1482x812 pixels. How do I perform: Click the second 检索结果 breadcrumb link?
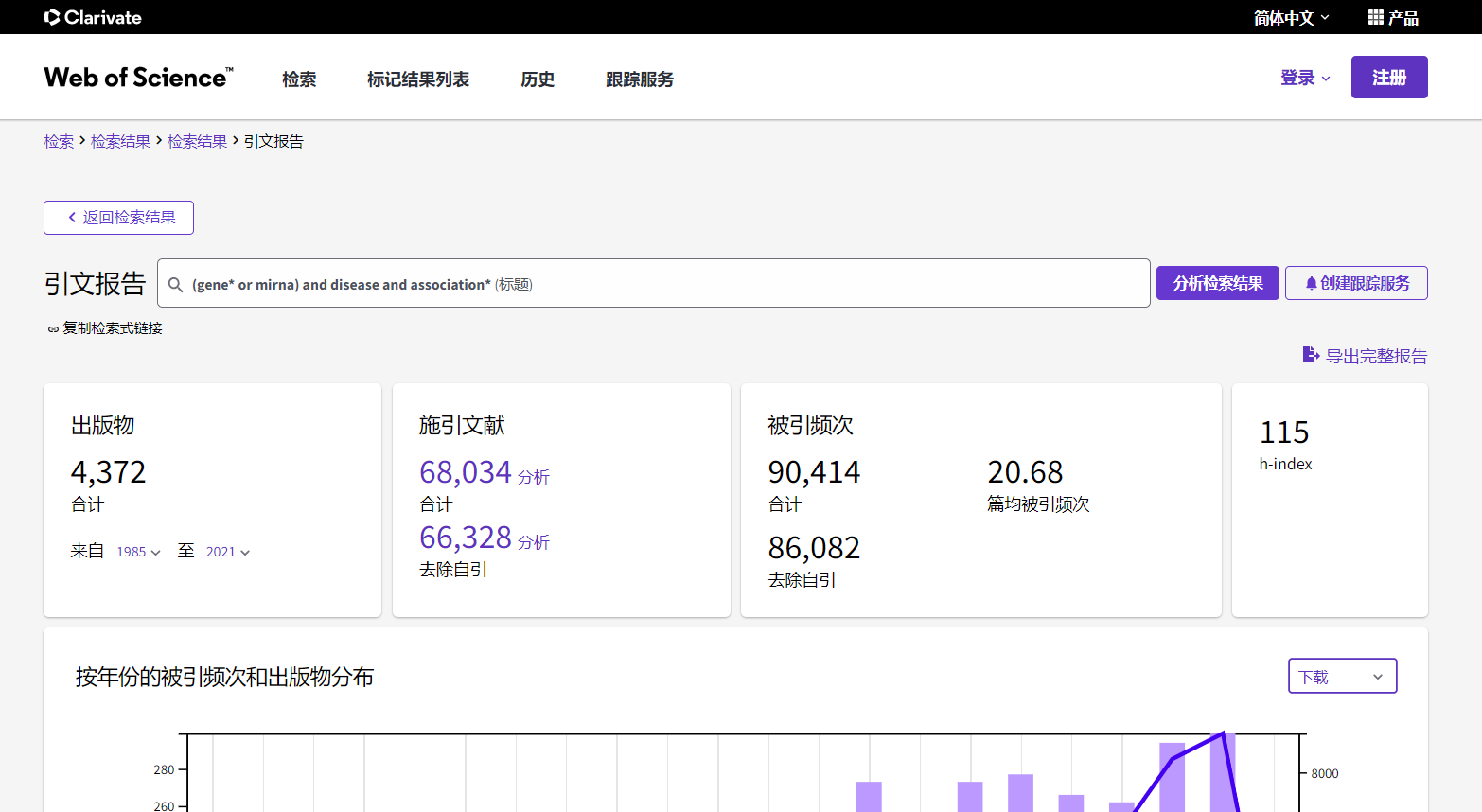pos(197,141)
